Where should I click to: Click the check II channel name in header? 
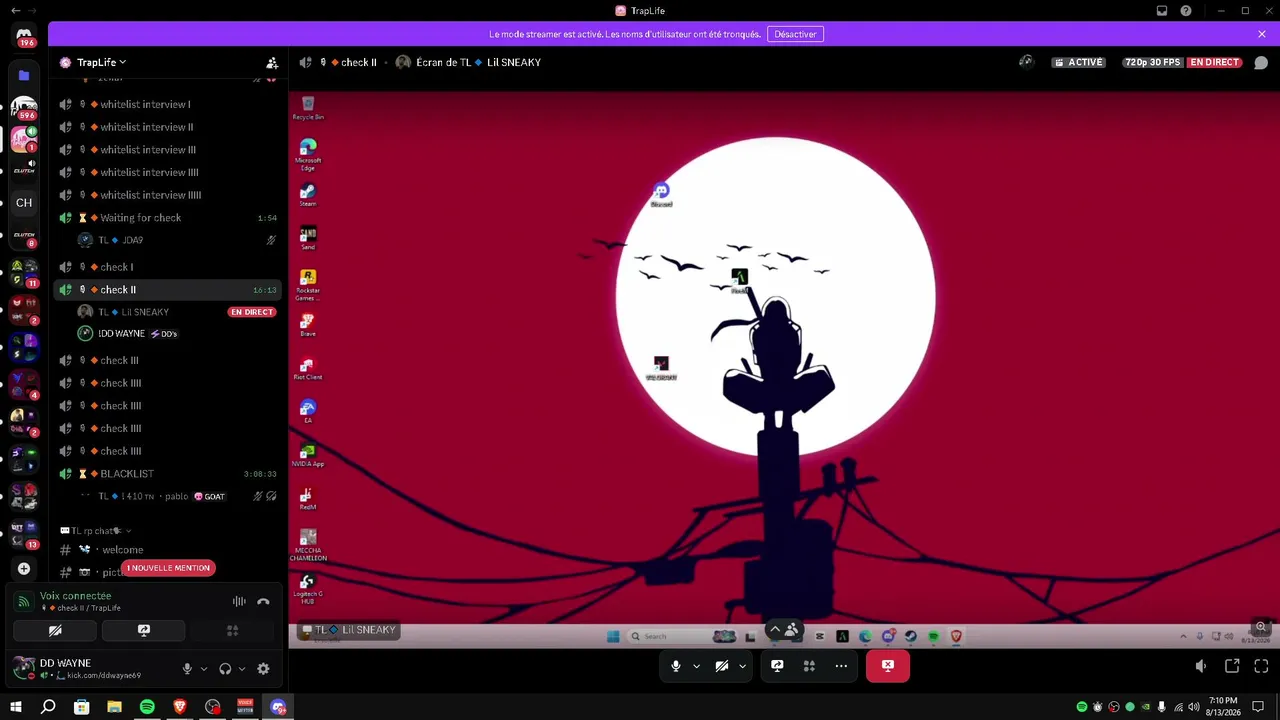pos(359,62)
